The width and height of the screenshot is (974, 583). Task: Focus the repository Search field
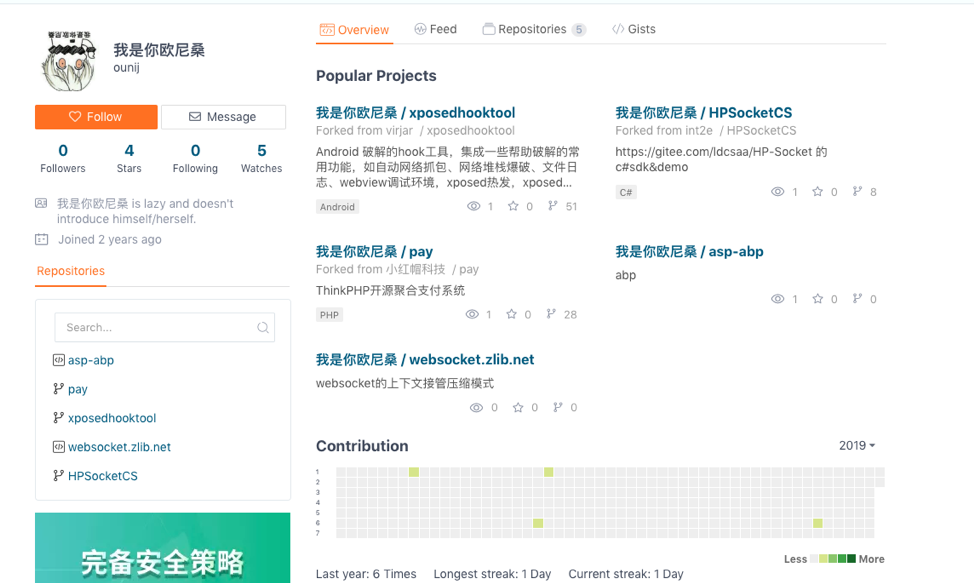pyautogui.click(x=165, y=327)
